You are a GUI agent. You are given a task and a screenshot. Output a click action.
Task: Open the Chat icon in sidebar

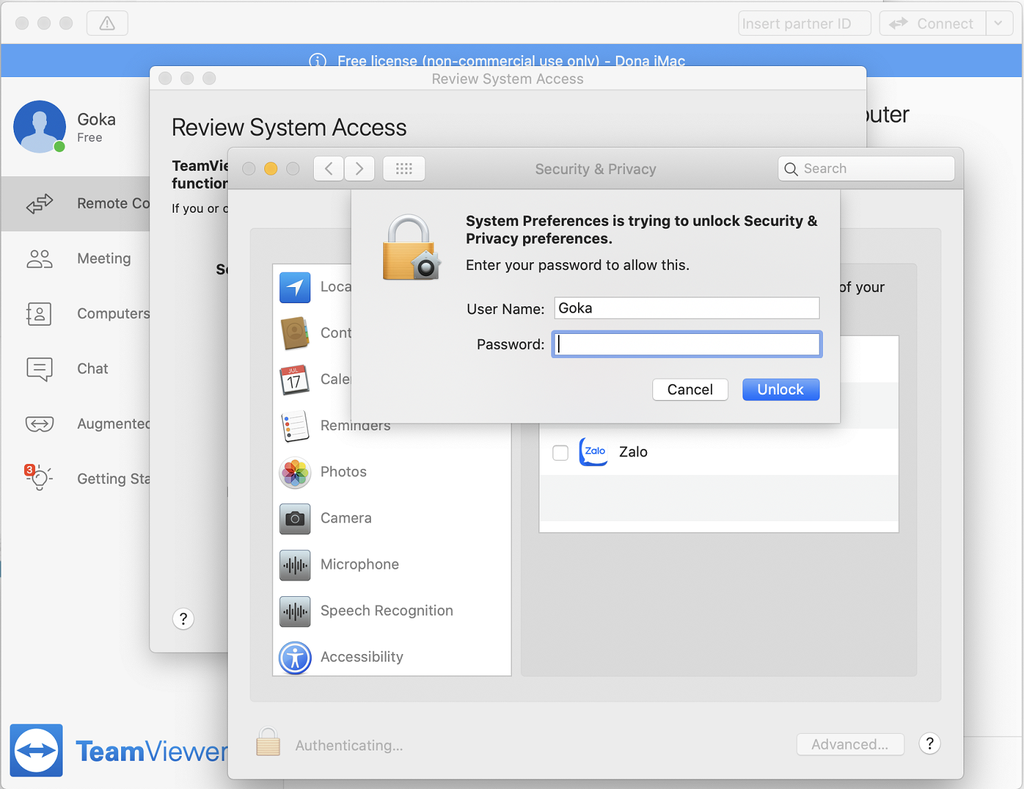(x=40, y=369)
